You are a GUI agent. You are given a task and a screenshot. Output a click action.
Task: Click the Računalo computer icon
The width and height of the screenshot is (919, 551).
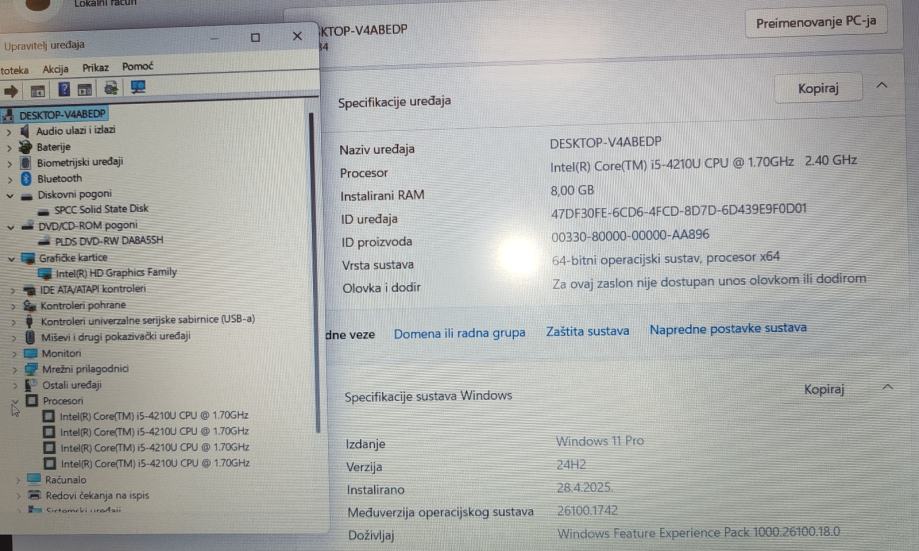coord(34,479)
